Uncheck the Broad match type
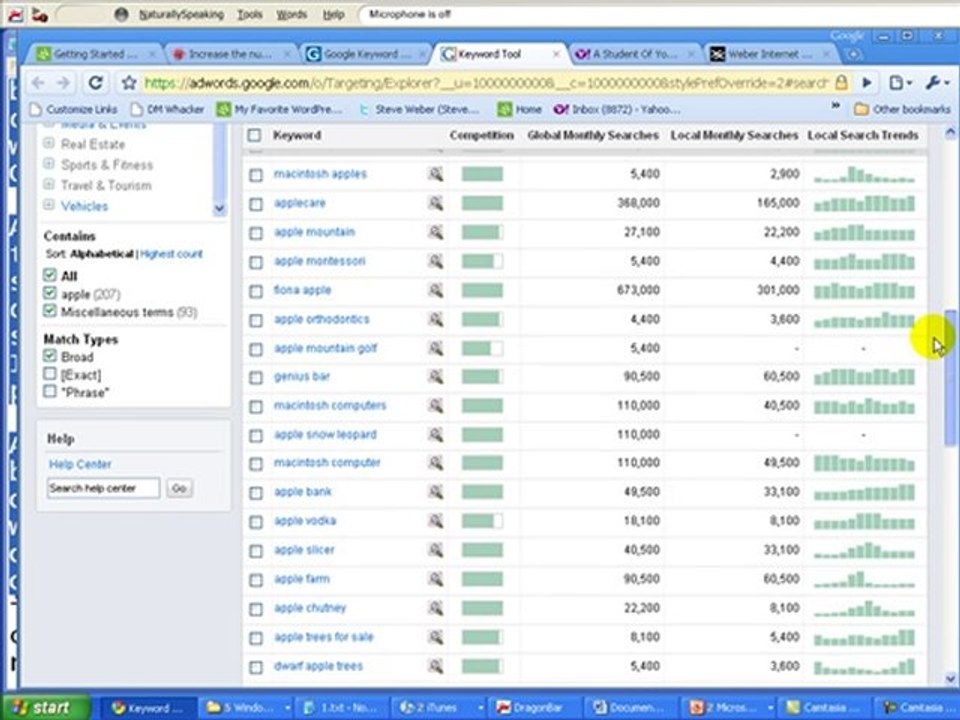The height and width of the screenshot is (720, 960). point(50,356)
